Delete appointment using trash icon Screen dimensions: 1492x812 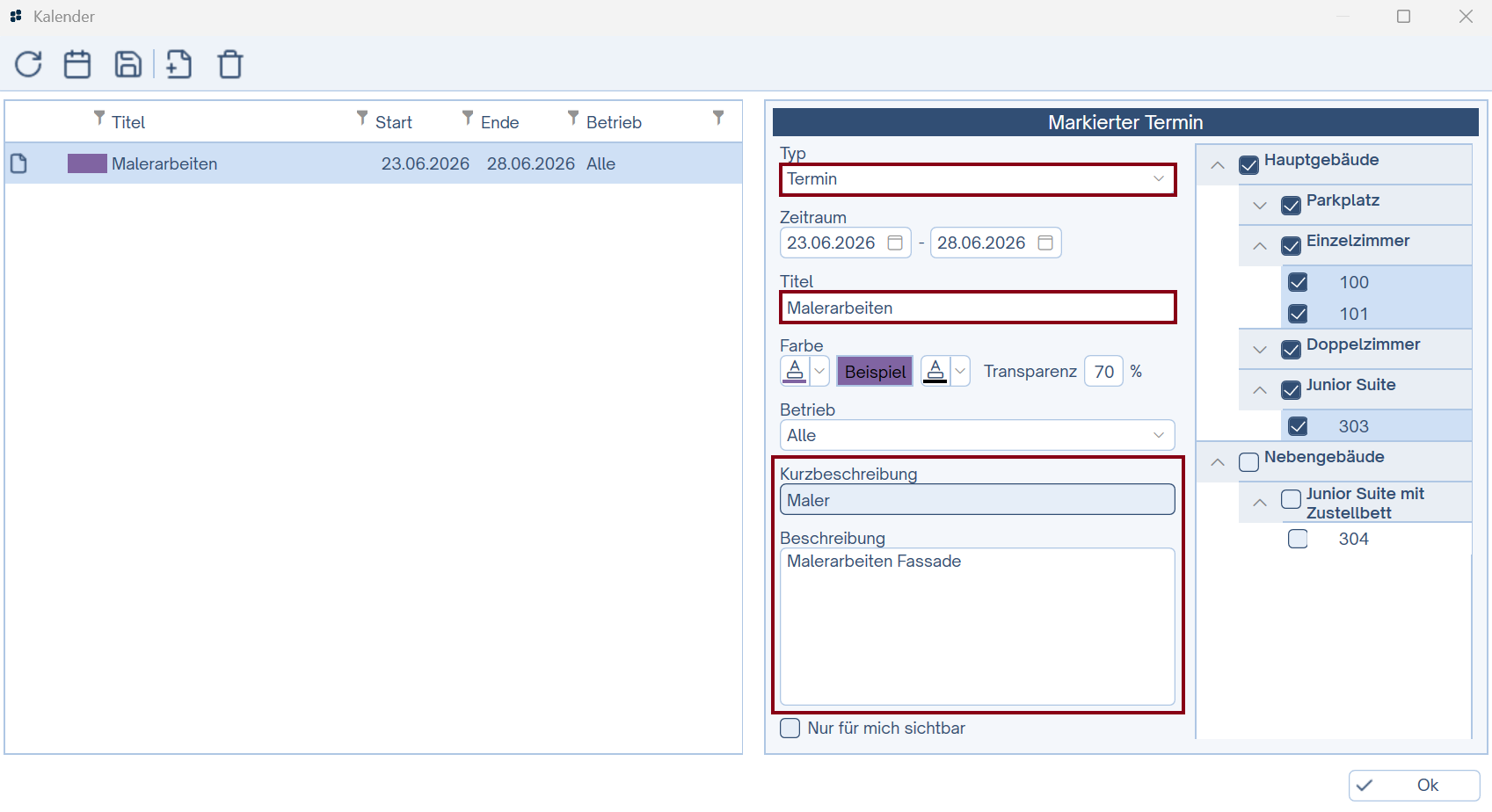[230, 64]
